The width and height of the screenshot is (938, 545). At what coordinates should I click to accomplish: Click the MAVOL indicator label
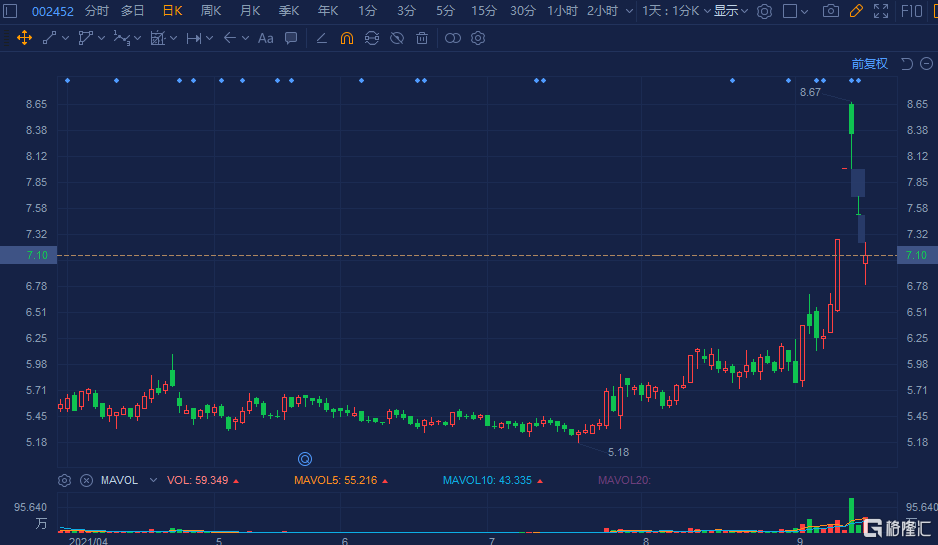(x=119, y=480)
